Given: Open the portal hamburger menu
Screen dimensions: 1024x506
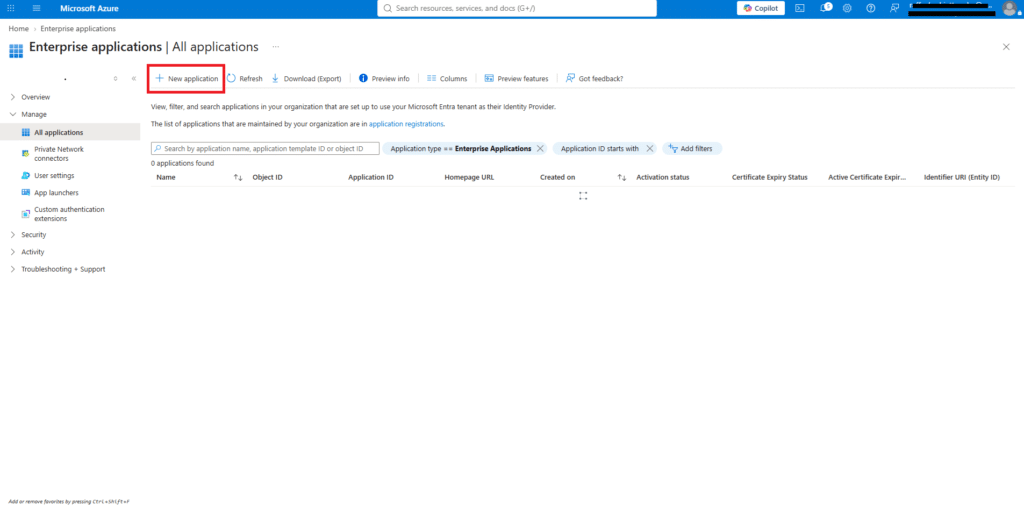Looking at the screenshot, I should (x=36, y=8).
